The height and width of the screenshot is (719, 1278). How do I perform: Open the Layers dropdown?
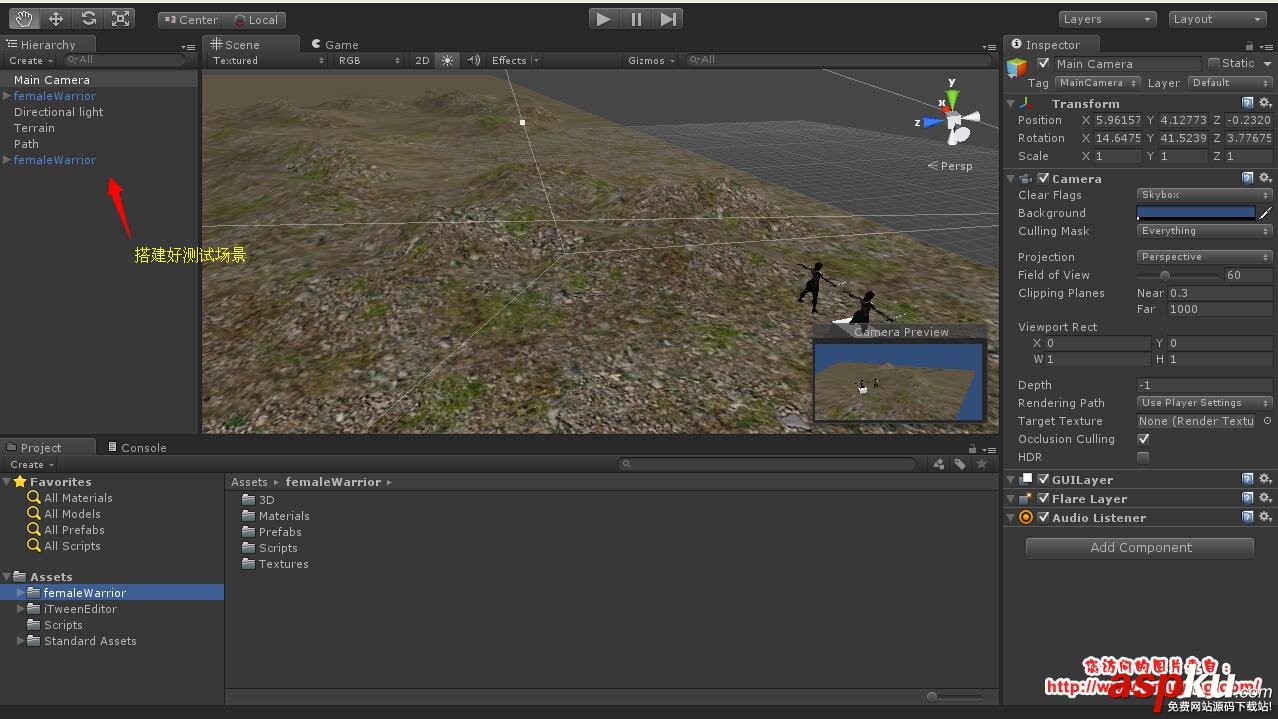pyautogui.click(x=1107, y=19)
